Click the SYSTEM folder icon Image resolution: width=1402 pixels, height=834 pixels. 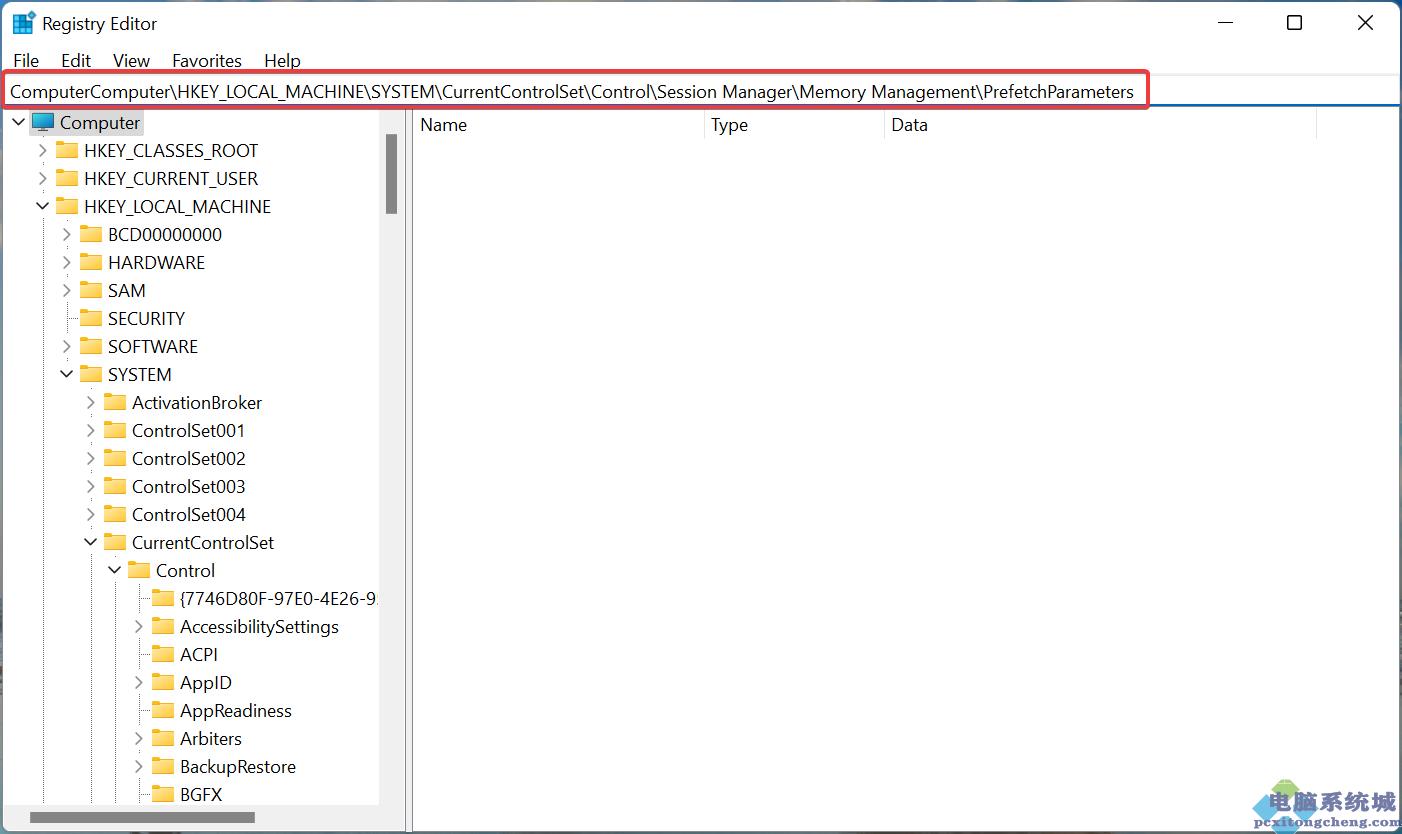tap(91, 374)
